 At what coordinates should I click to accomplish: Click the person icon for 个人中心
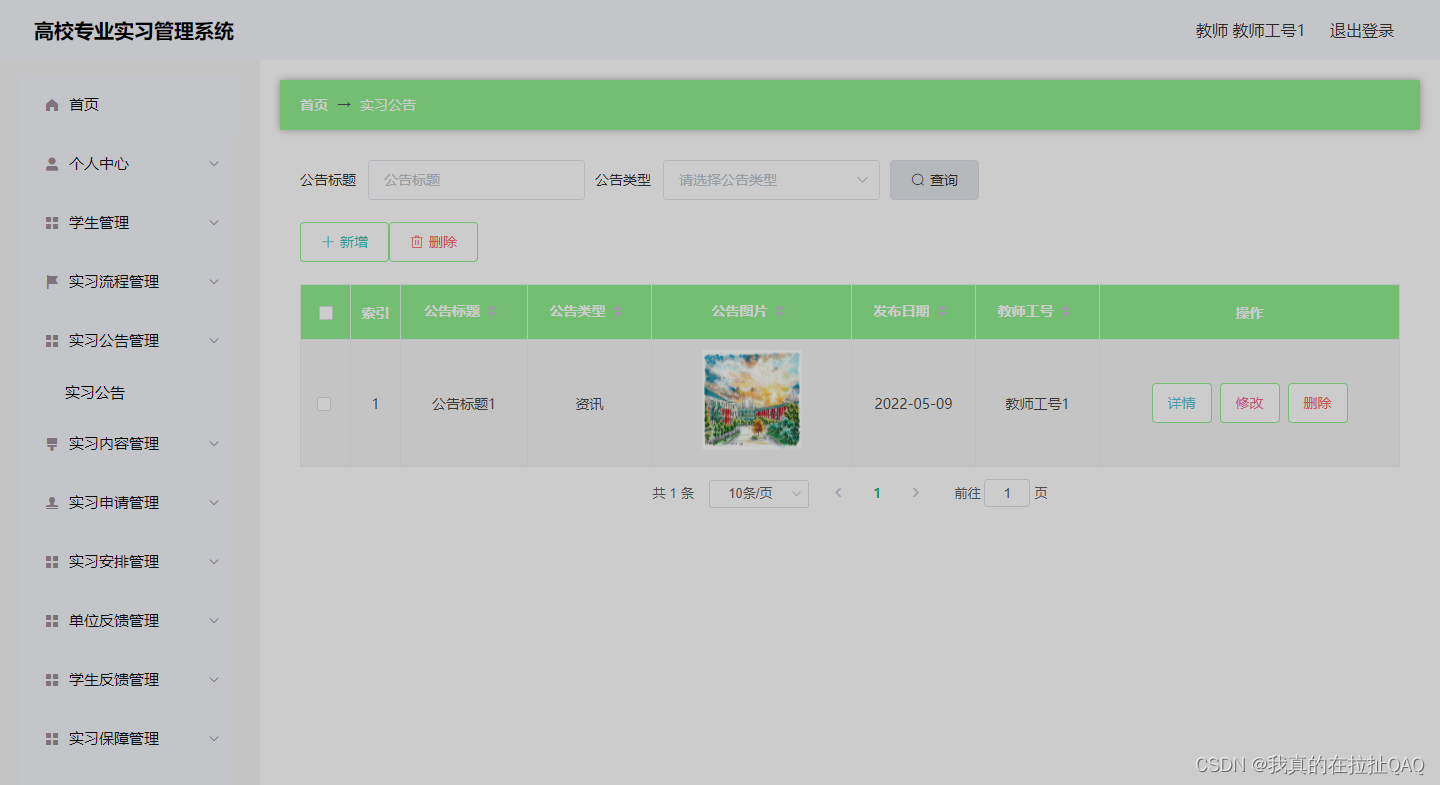click(x=51, y=163)
